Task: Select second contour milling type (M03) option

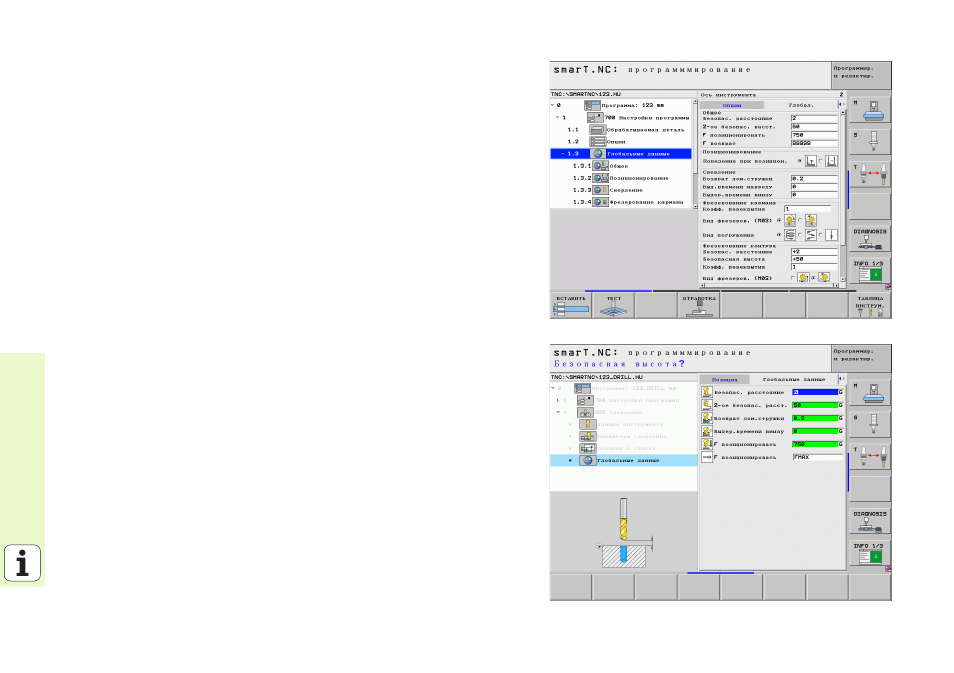Action: click(x=824, y=278)
